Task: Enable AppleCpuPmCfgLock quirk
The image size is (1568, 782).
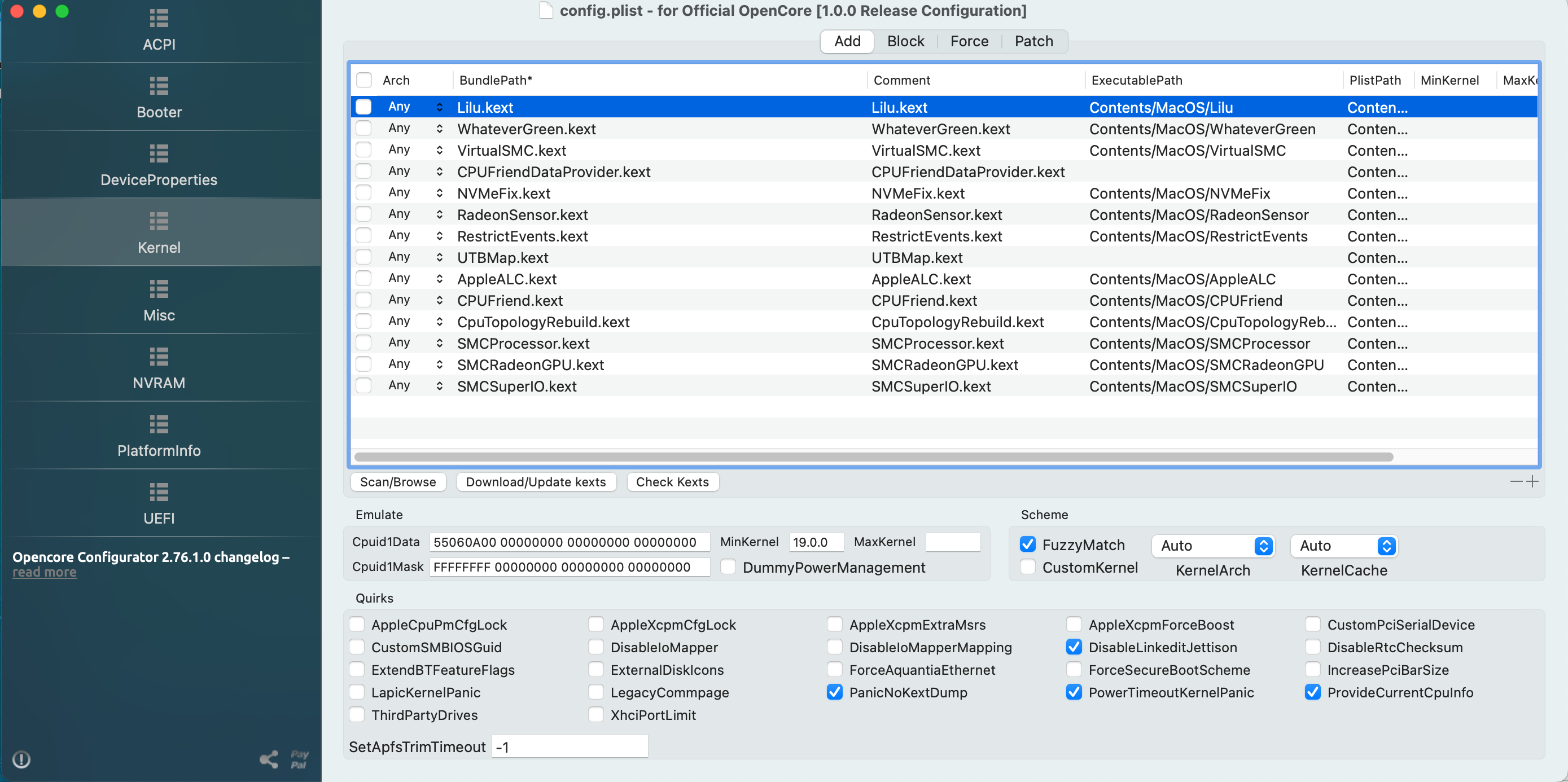Action: click(357, 625)
